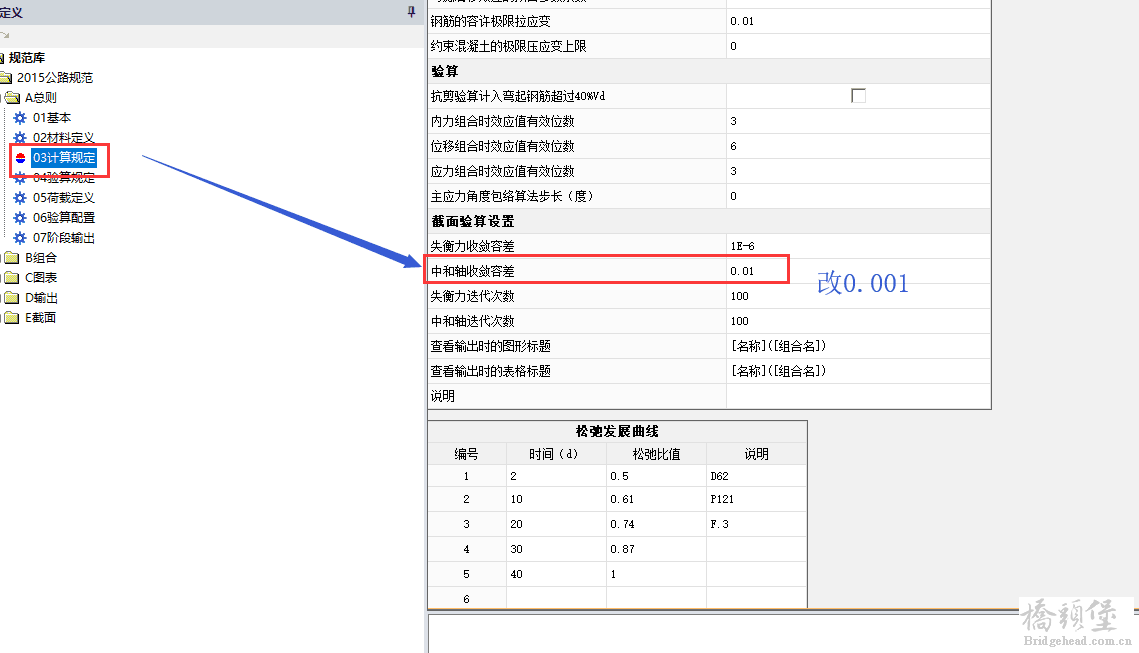
Task: Edit 查看输出时的图形标题 value
Action: [x=859, y=346]
